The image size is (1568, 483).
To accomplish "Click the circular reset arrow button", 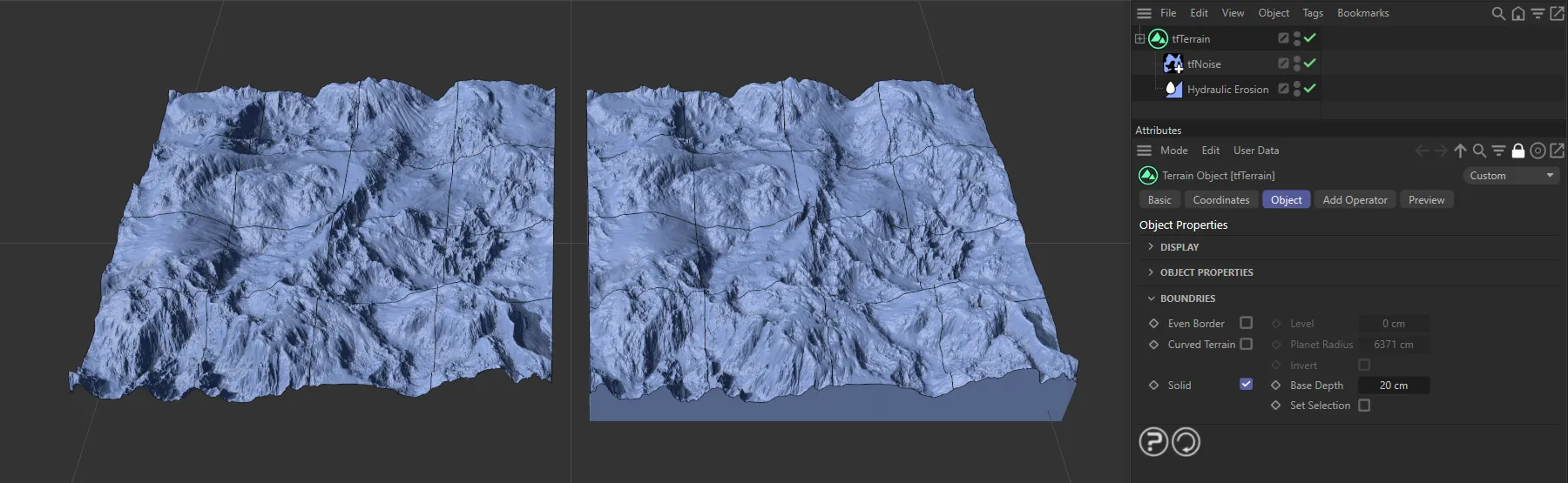I will [1186, 442].
